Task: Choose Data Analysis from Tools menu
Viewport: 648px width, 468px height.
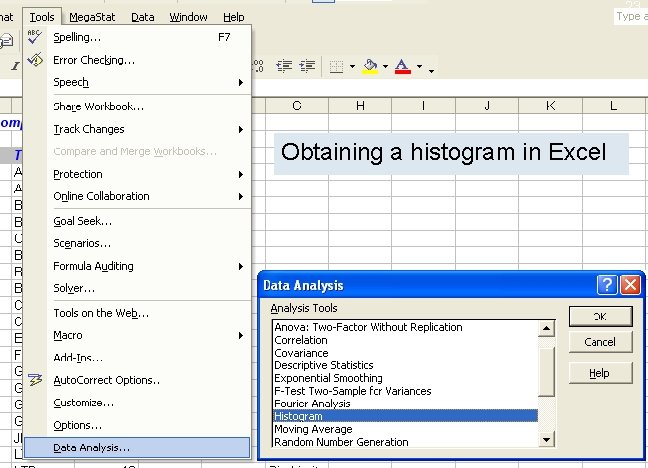Action: click(x=137, y=448)
